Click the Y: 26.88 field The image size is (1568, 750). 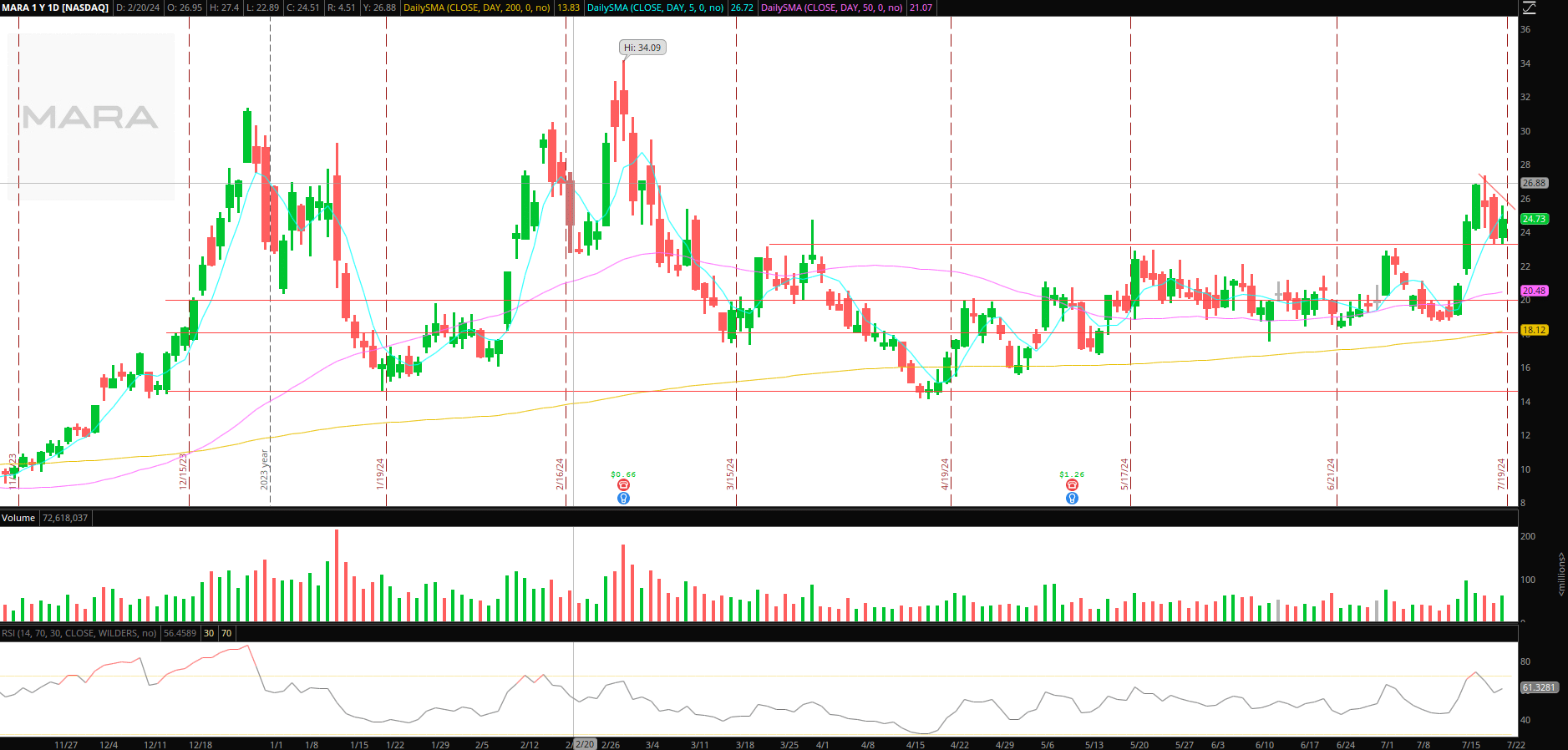point(378,8)
